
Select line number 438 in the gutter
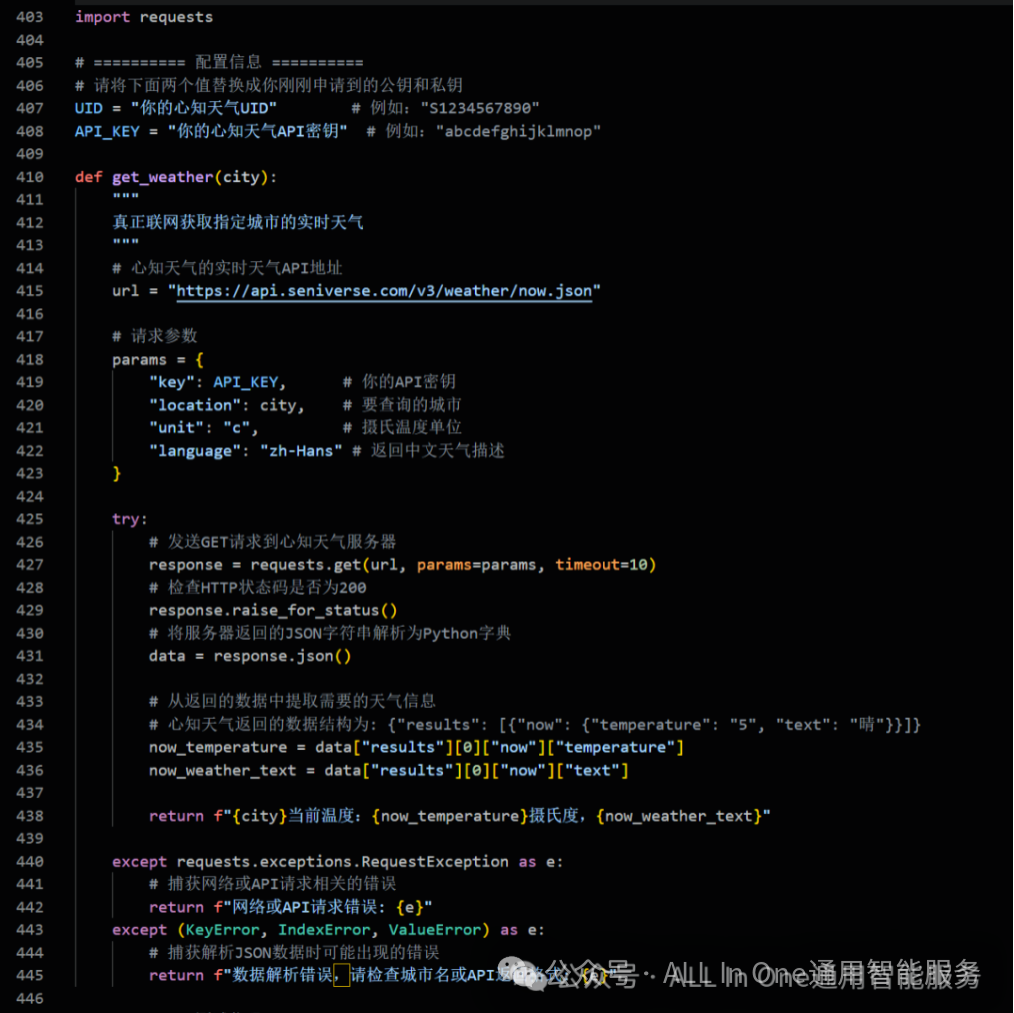pyautogui.click(x=30, y=816)
